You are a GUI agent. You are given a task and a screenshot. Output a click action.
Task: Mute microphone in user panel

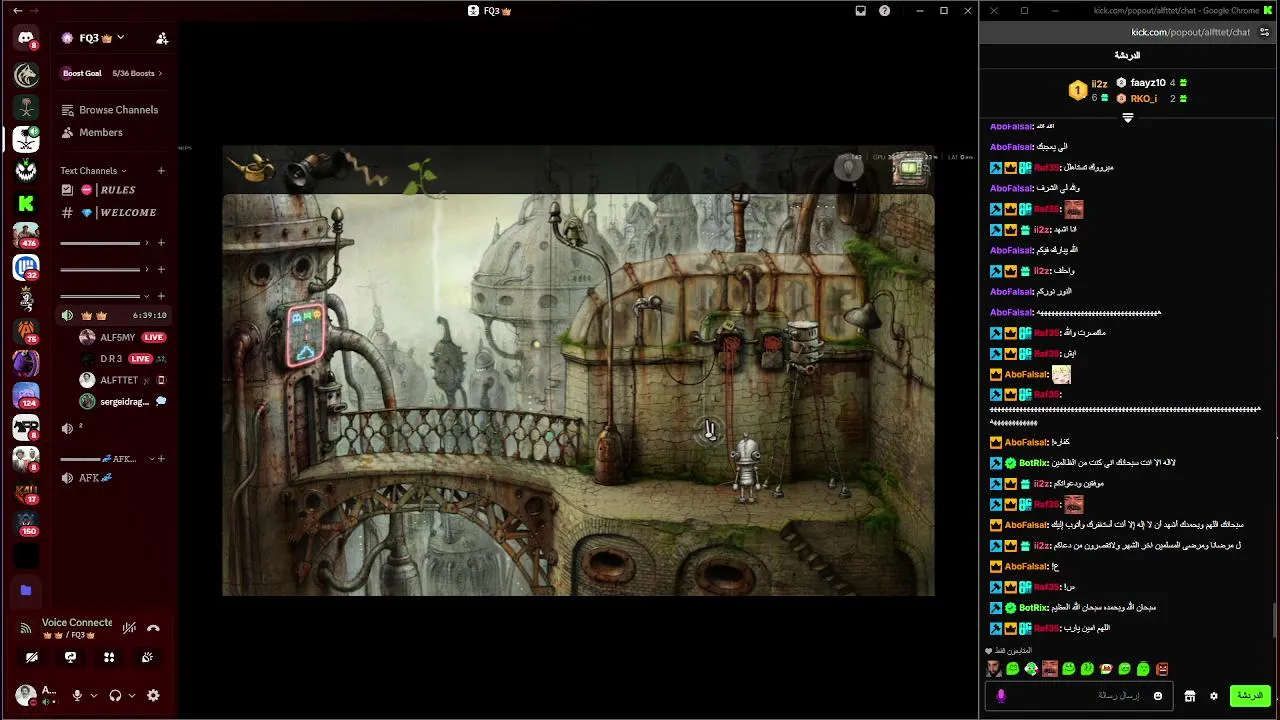point(77,695)
